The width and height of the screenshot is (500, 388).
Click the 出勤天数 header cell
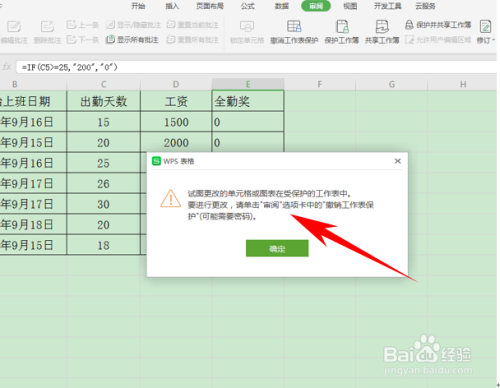(x=104, y=101)
